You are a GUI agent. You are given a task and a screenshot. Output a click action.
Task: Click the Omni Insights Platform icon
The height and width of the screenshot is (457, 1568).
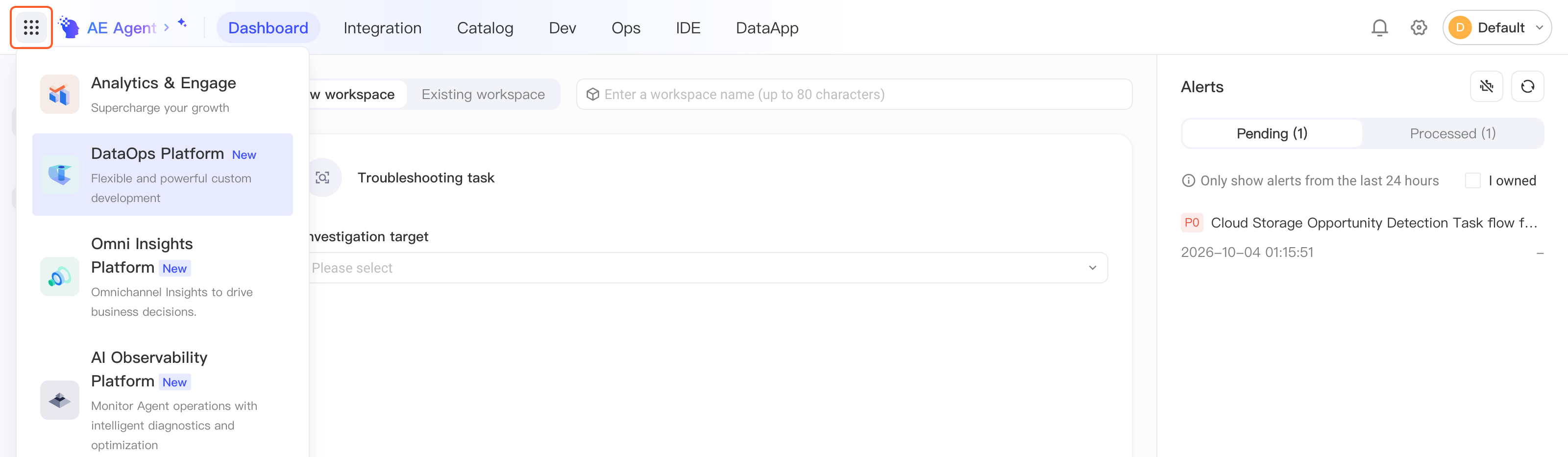click(60, 277)
